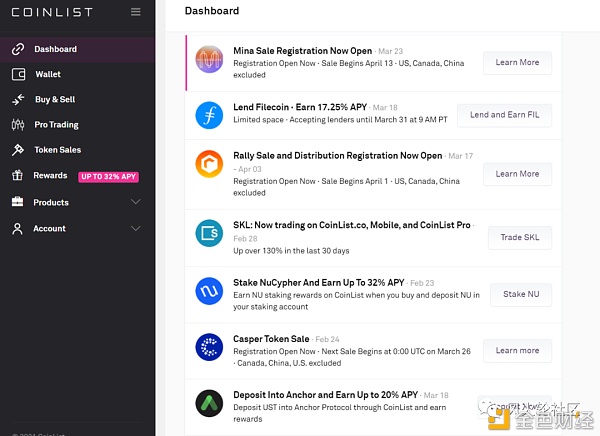Viewport: 600px width, 436px height.
Task: Click the NuCypher logo icon
Action: point(209,291)
